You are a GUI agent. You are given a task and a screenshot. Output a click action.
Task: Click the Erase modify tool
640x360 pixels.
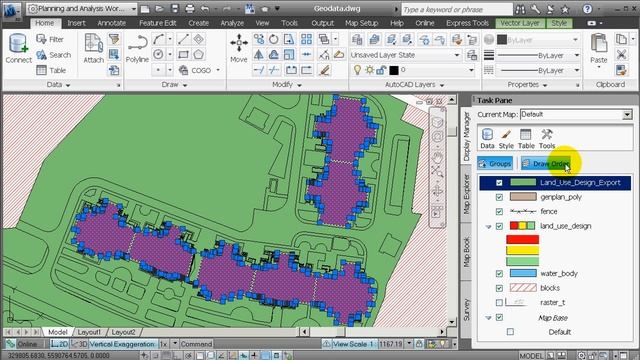click(324, 70)
